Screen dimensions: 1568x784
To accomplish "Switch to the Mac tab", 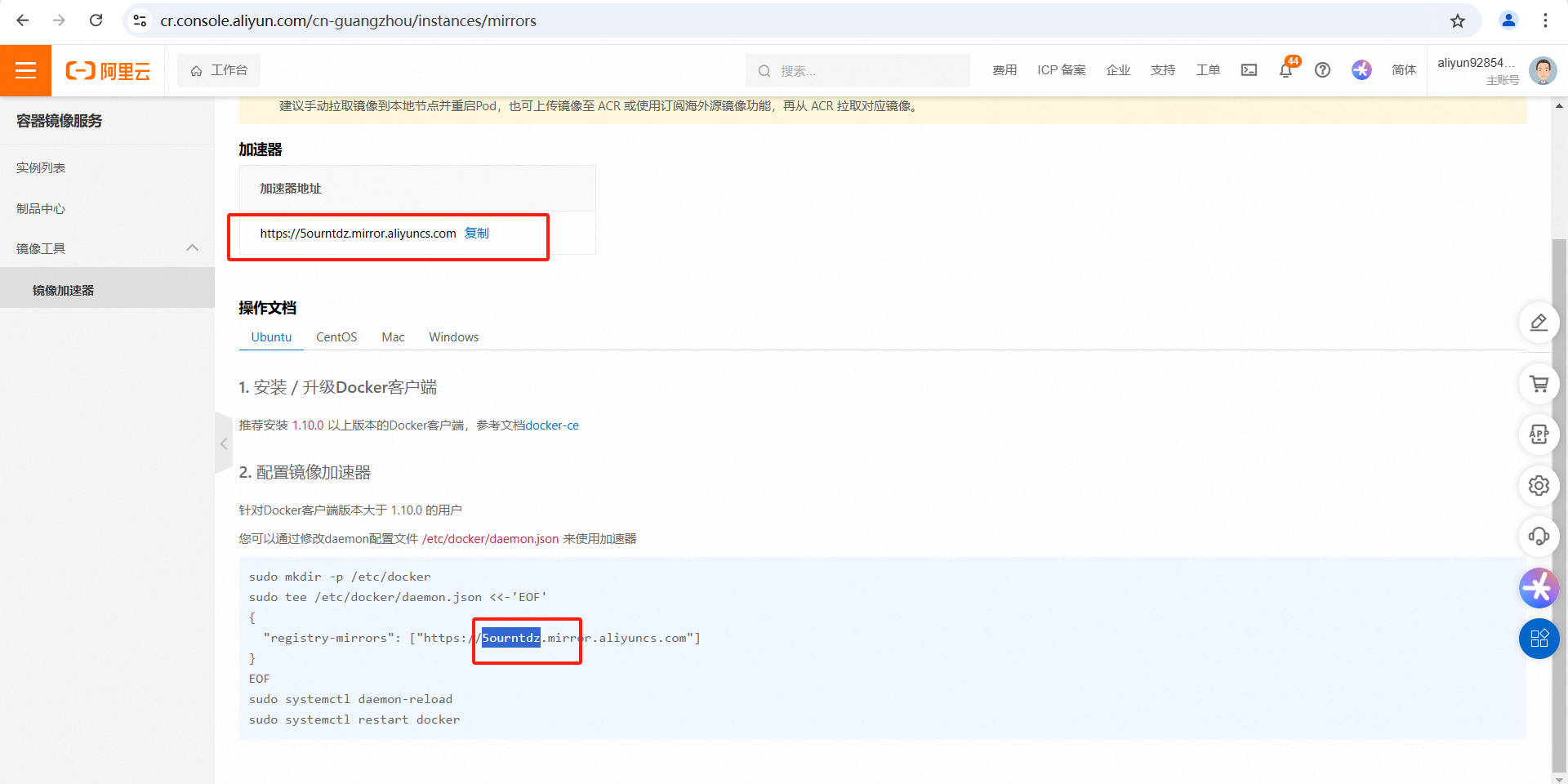I will click(393, 337).
